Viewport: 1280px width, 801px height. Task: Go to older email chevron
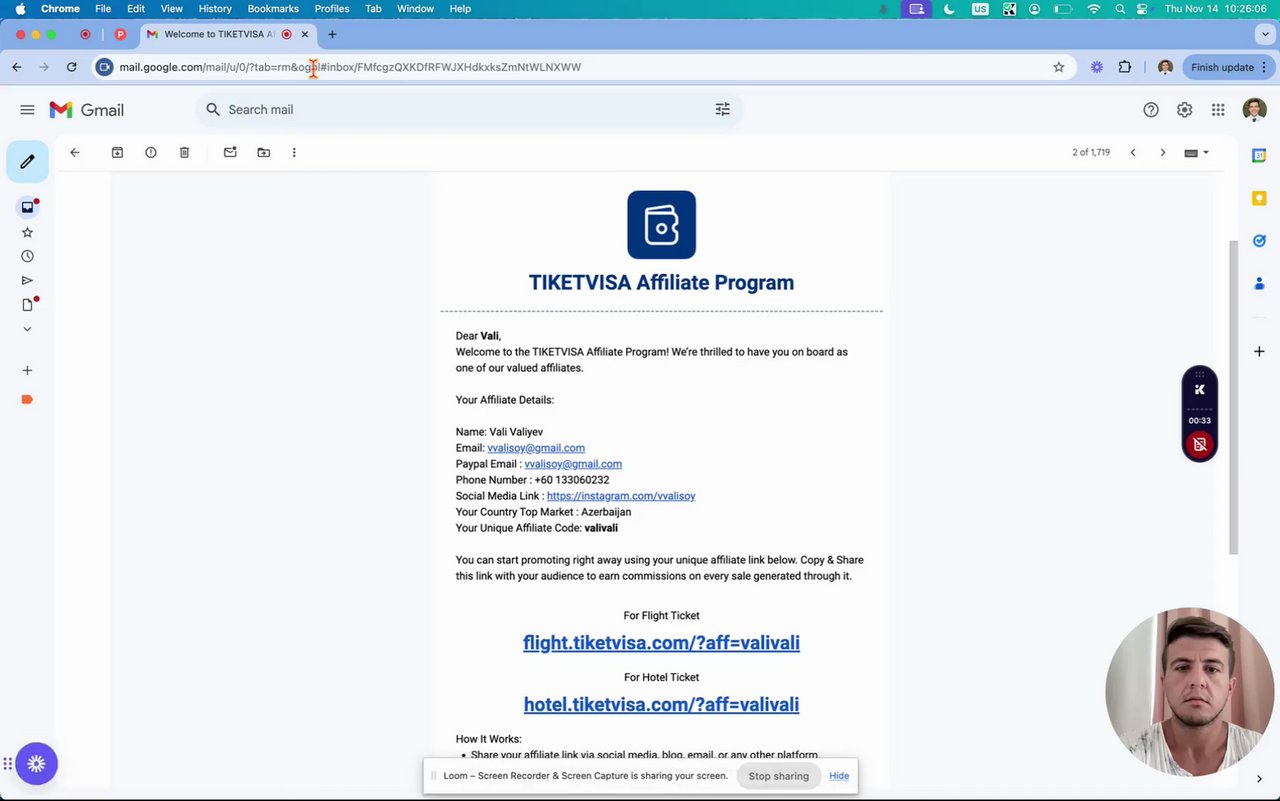1162,152
